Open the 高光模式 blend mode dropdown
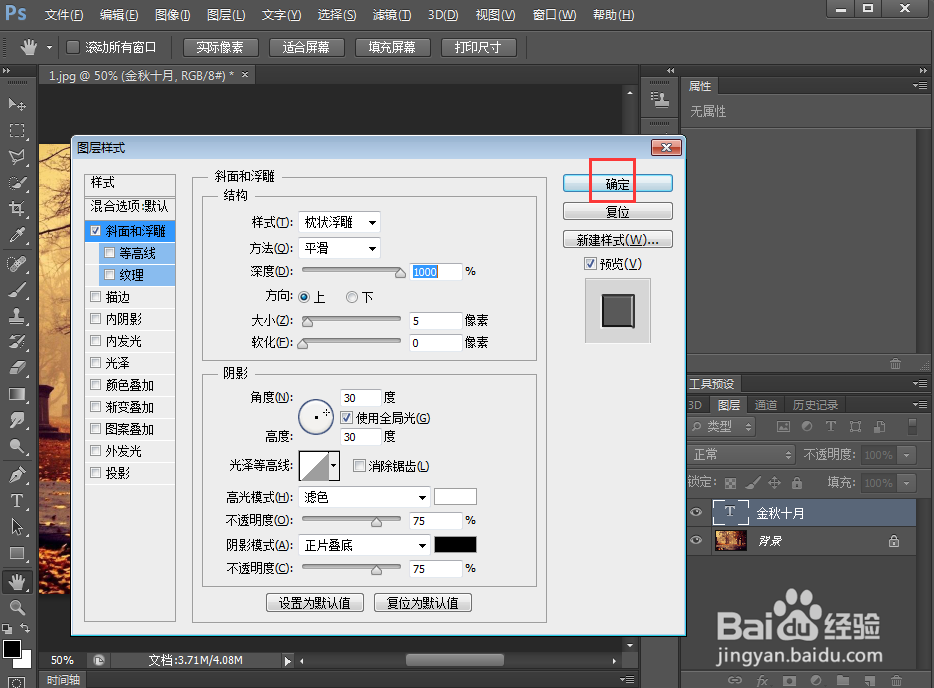The width and height of the screenshot is (934, 688). coord(364,496)
